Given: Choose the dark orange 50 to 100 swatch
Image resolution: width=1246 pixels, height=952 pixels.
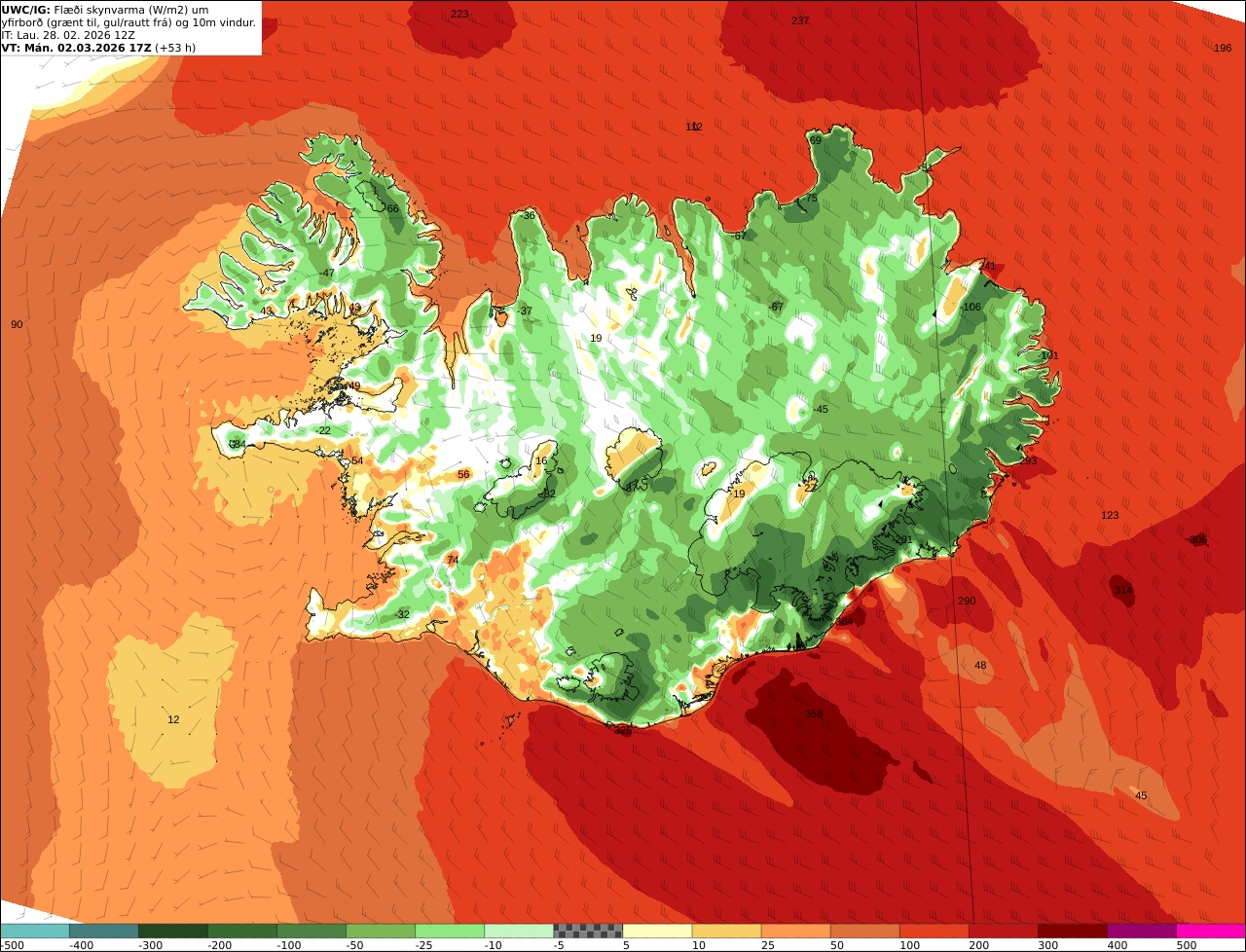Looking at the screenshot, I should (864, 931).
